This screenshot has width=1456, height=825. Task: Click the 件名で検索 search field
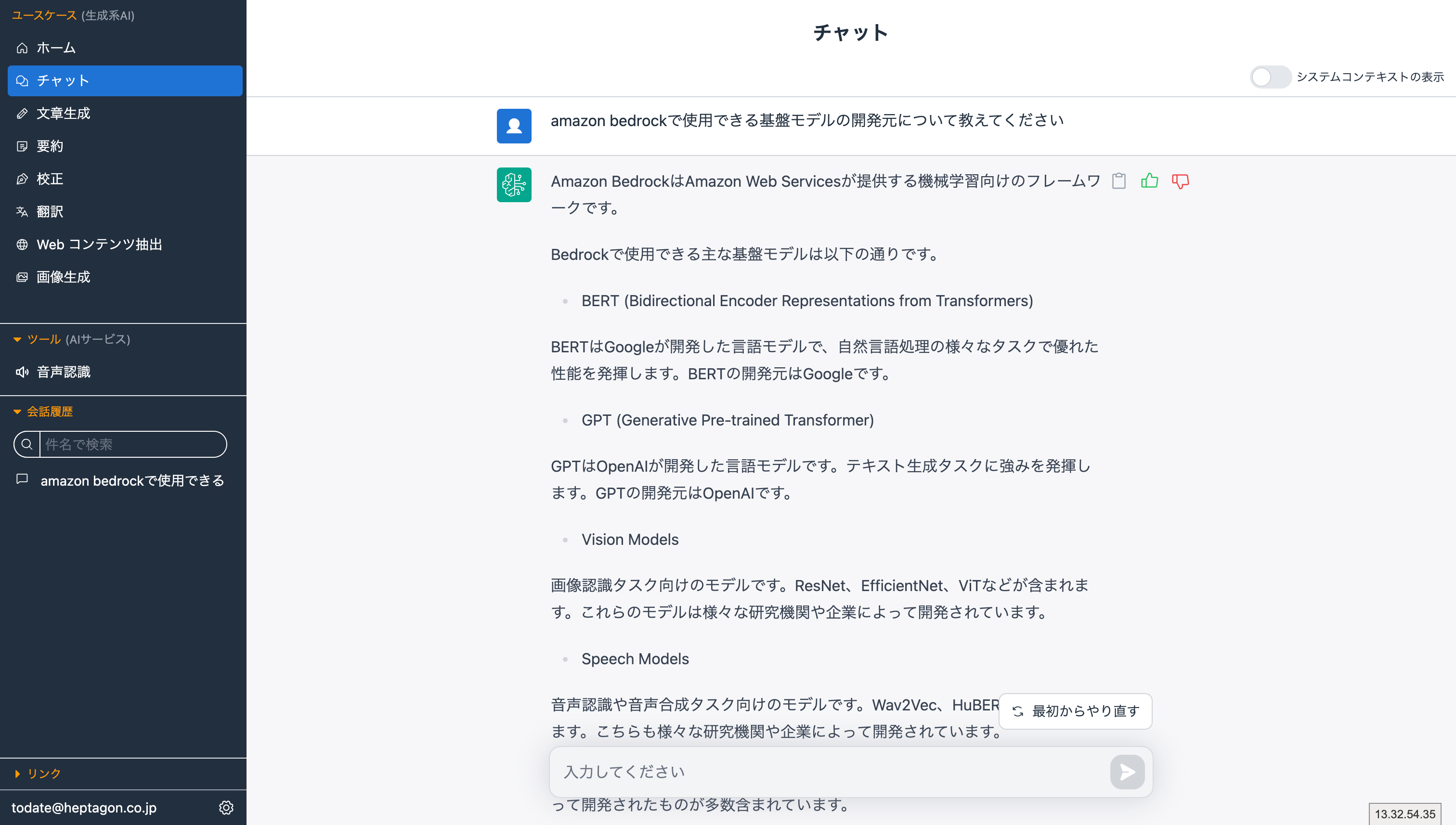(x=133, y=444)
